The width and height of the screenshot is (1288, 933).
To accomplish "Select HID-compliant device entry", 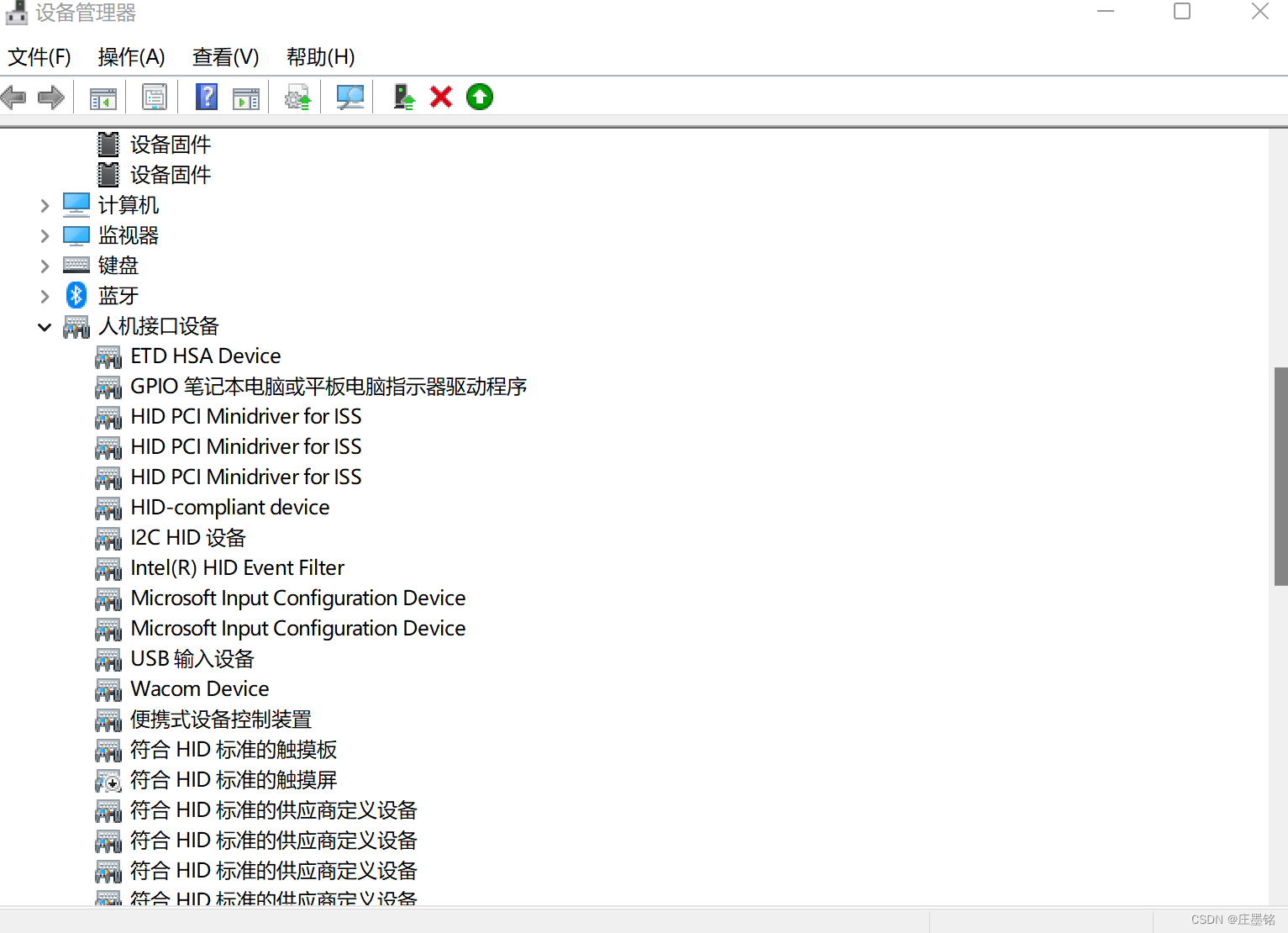I will (230, 508).
